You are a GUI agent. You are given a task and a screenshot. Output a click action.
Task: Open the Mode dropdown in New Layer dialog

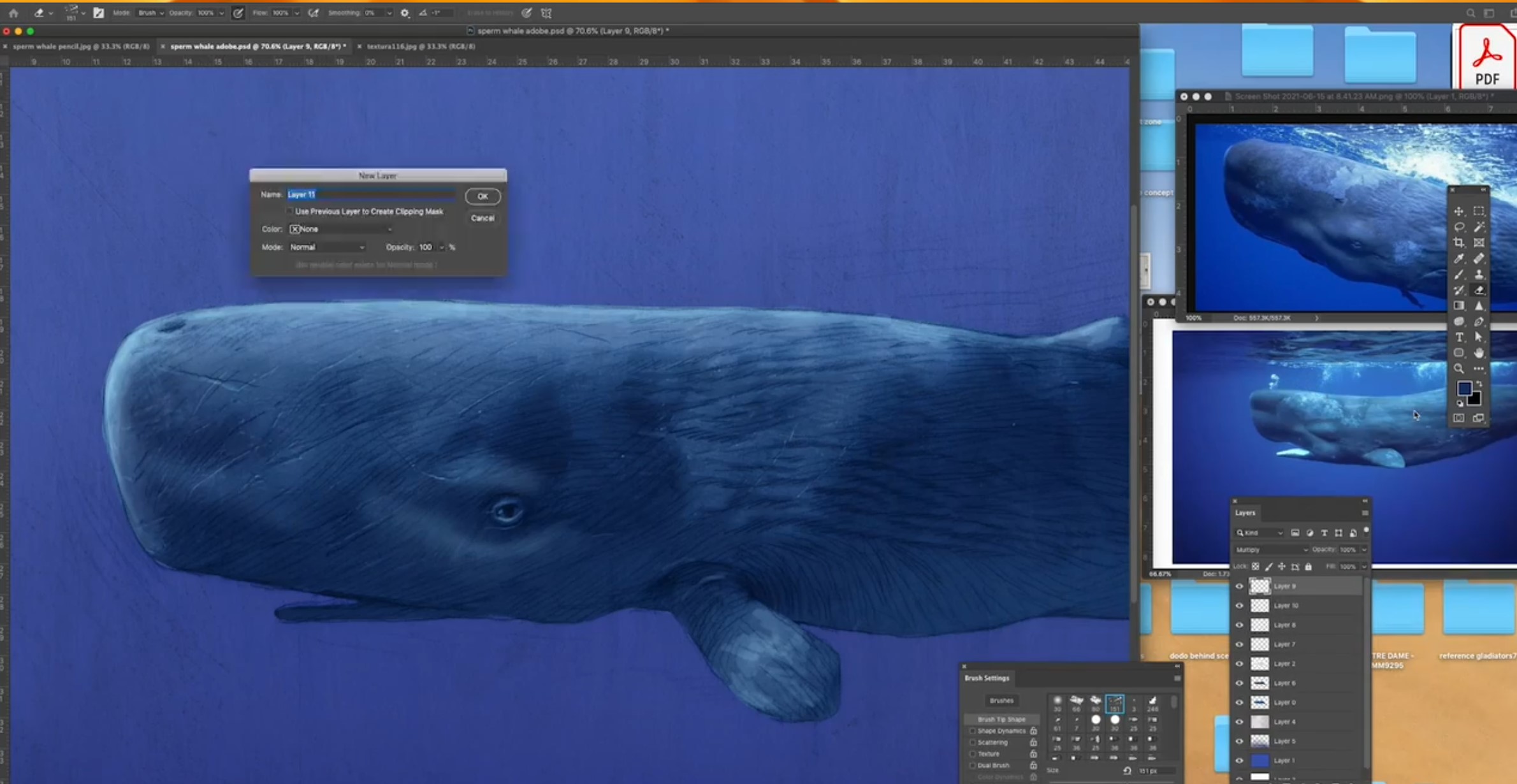point(327,247)
